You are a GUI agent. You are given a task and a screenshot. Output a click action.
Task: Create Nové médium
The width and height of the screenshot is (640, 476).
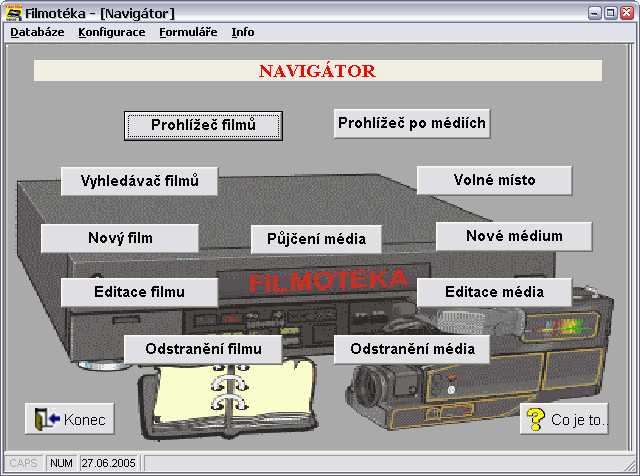(x=514, y=236)
